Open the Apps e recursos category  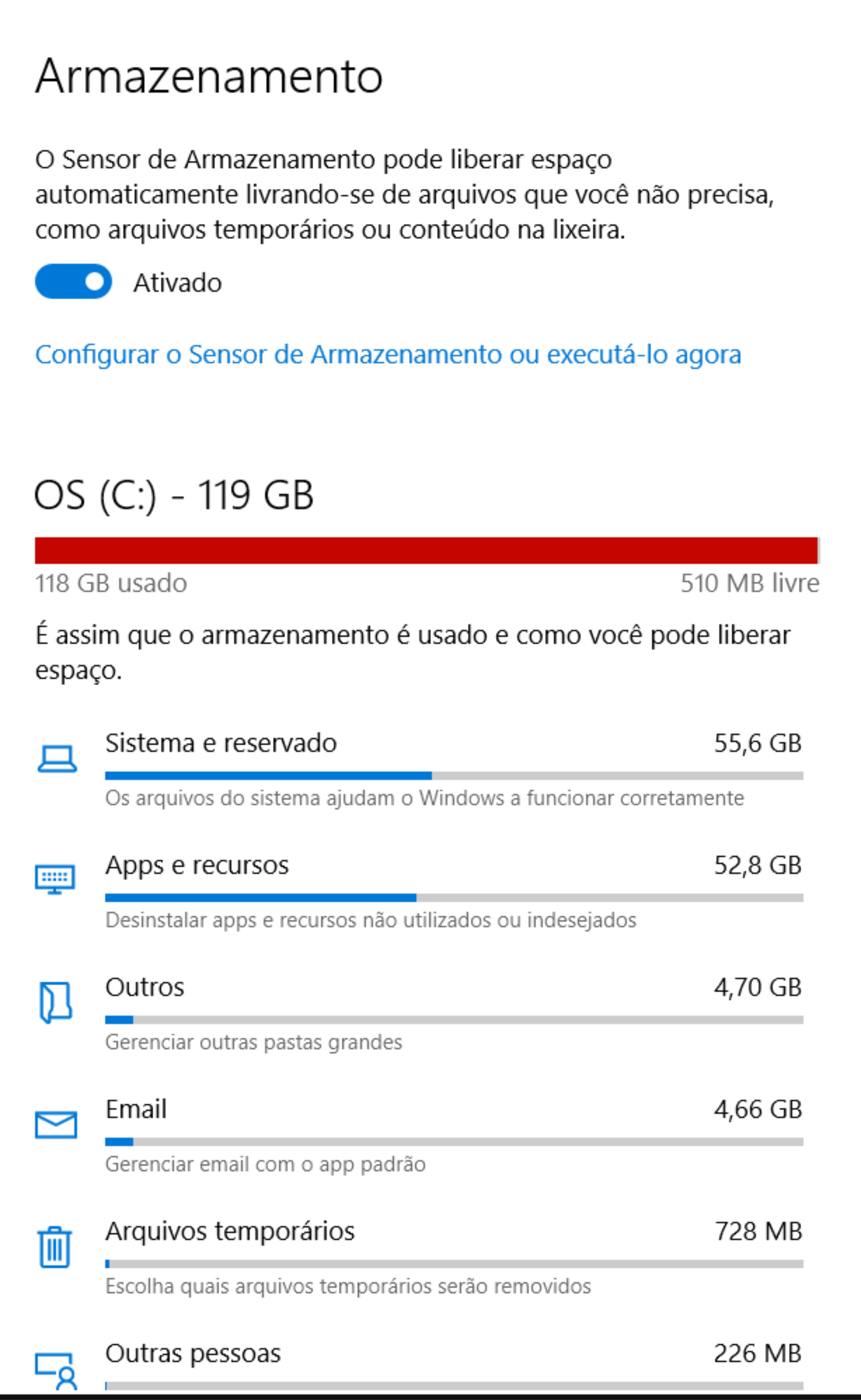pyautogui.click(x=420, y=891)
